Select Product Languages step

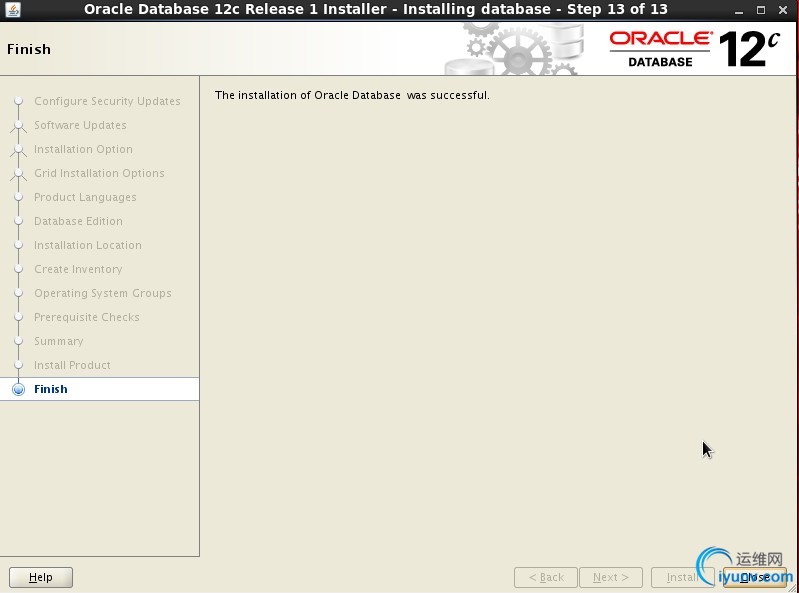(x=85, y=197)
